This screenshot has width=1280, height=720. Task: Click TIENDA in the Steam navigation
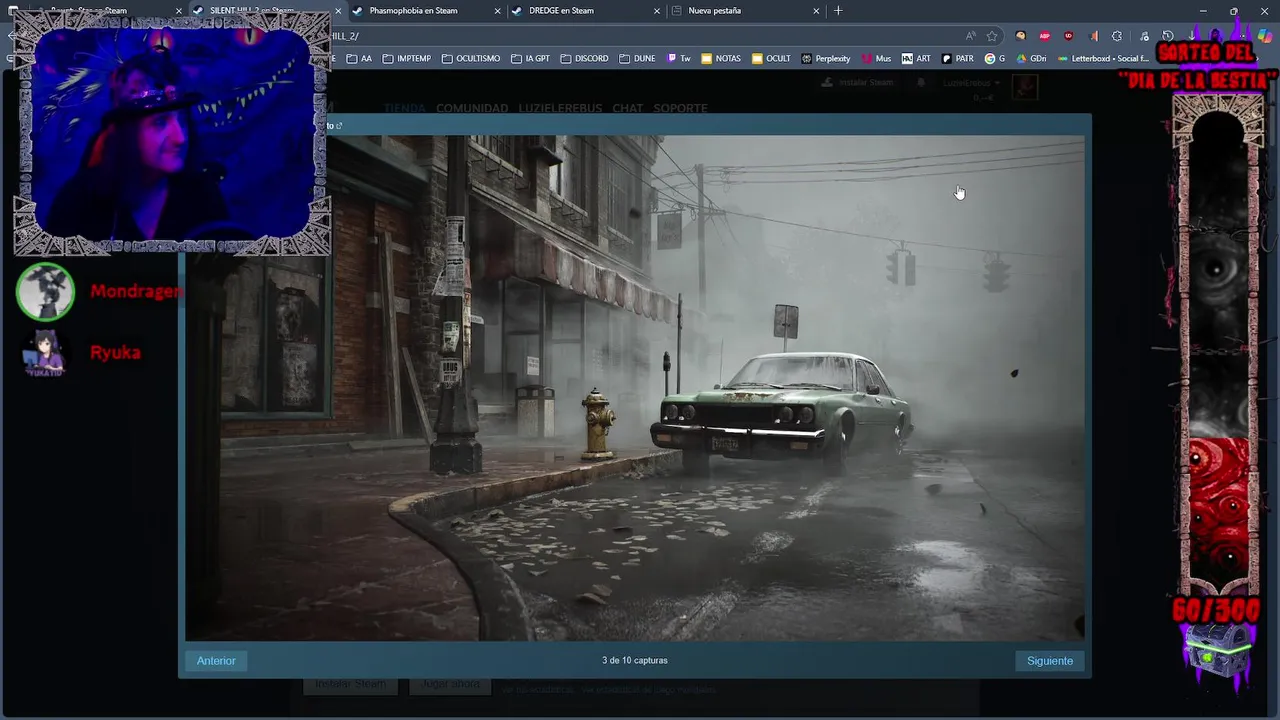coord(404,108)
